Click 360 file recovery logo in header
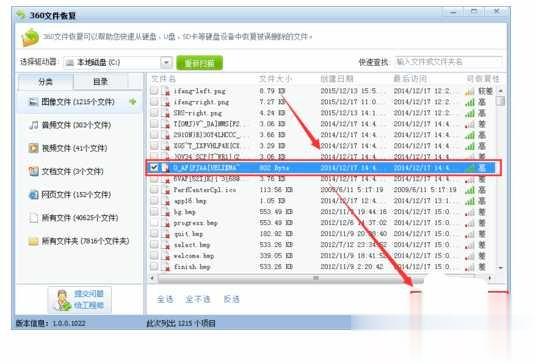Image resolution: width=536 pixels, height=364 pixels. [x=30, y=37]
